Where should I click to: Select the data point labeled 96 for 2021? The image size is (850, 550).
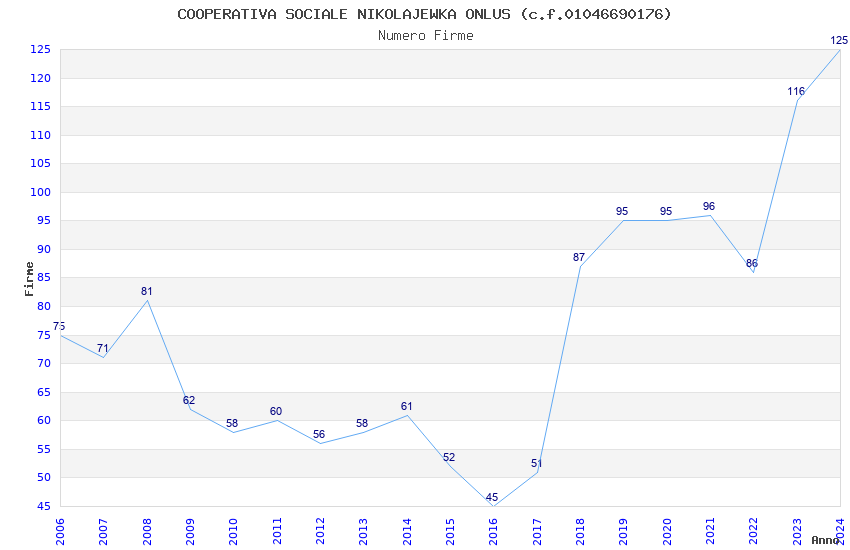click(x=710, y=215)
